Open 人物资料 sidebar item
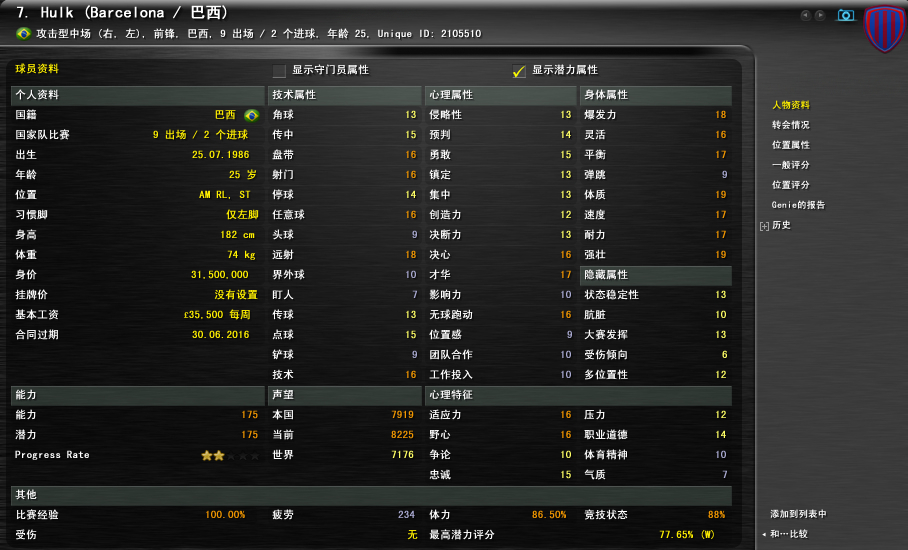Image resolution: width=908 pixels, height=550 pixels. tap(790, 105)
